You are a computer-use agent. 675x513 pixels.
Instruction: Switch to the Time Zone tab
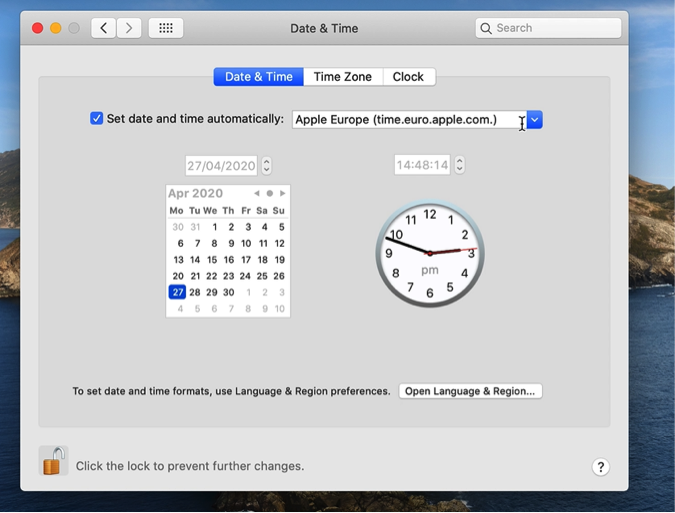pyautogui.click(x=342, y=77)
